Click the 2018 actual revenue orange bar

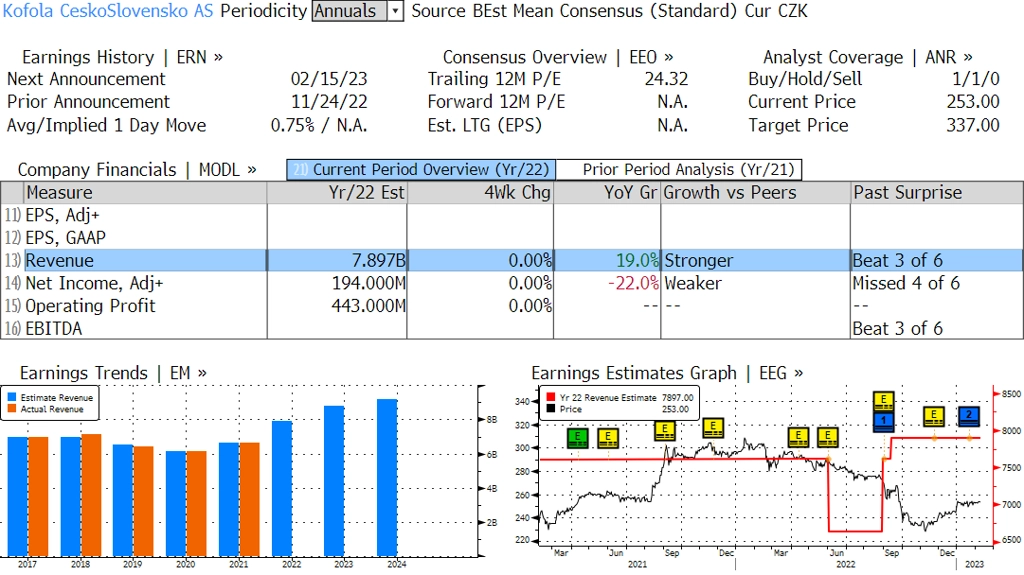pyautogui.click(x=91, y=495)
